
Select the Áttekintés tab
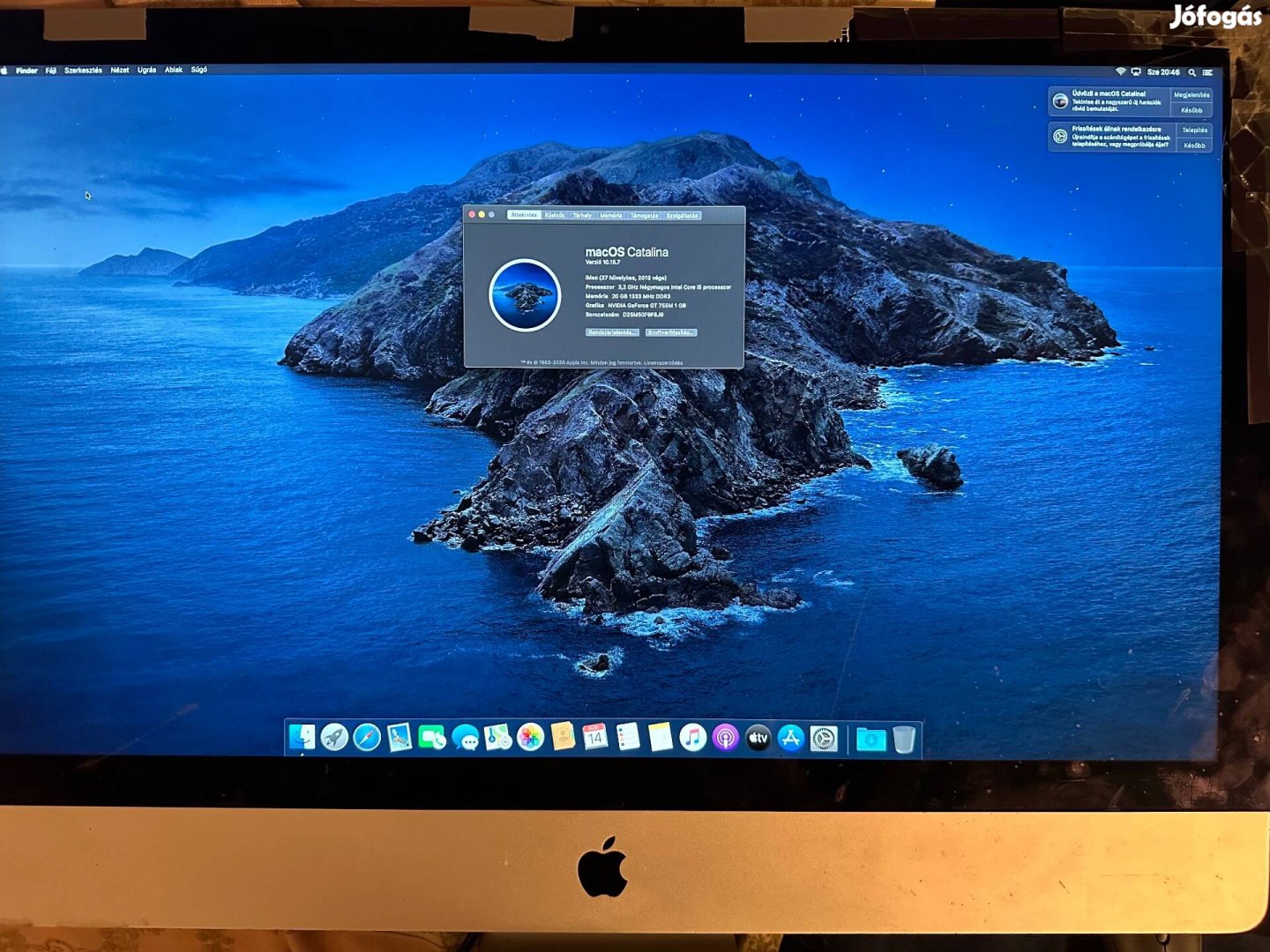pos(524,215)
